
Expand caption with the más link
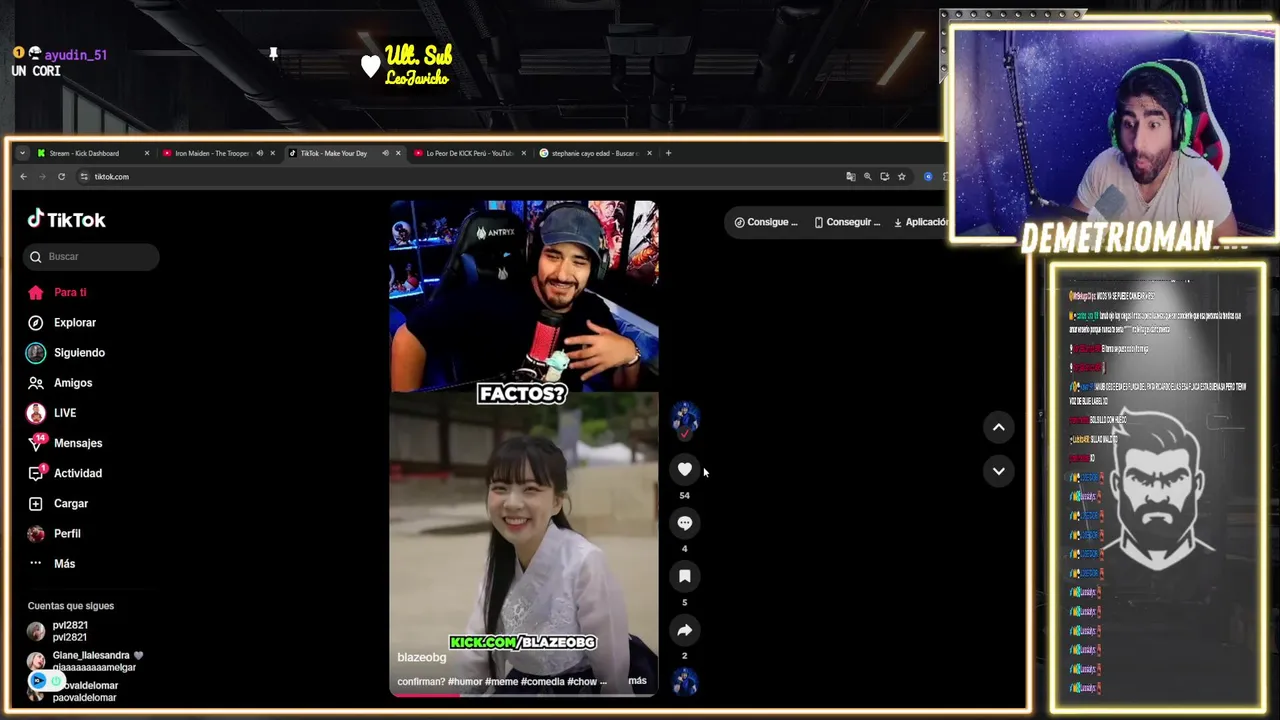tap(637, 681)
